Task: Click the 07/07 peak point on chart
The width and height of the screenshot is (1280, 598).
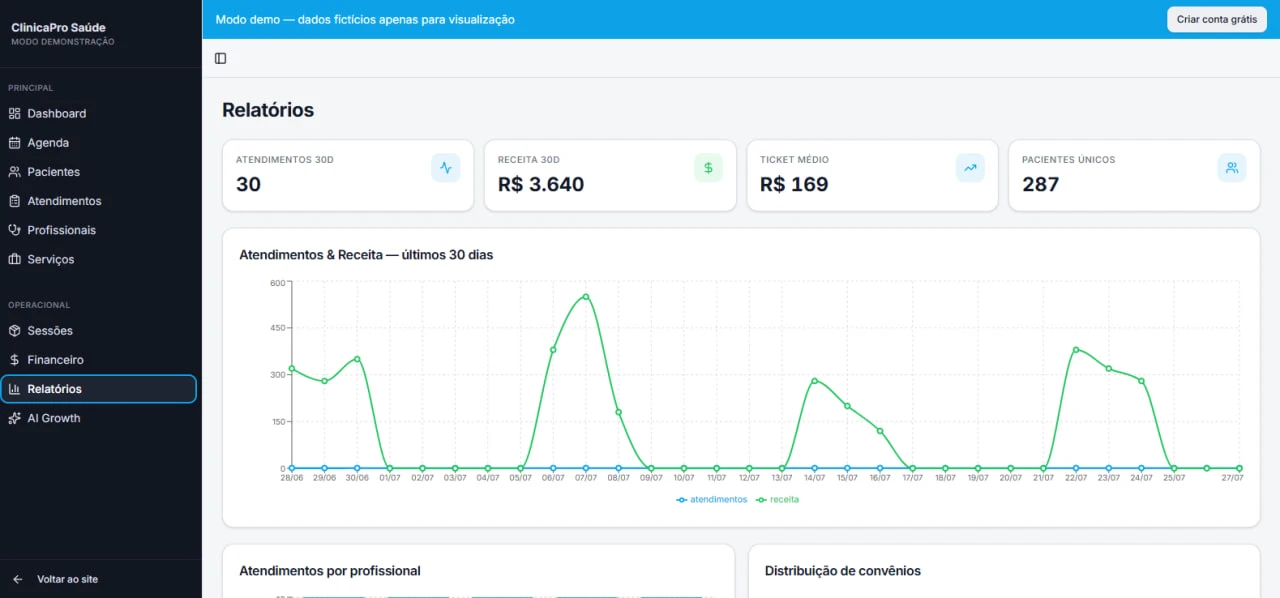Action: (x=586, y=296)
